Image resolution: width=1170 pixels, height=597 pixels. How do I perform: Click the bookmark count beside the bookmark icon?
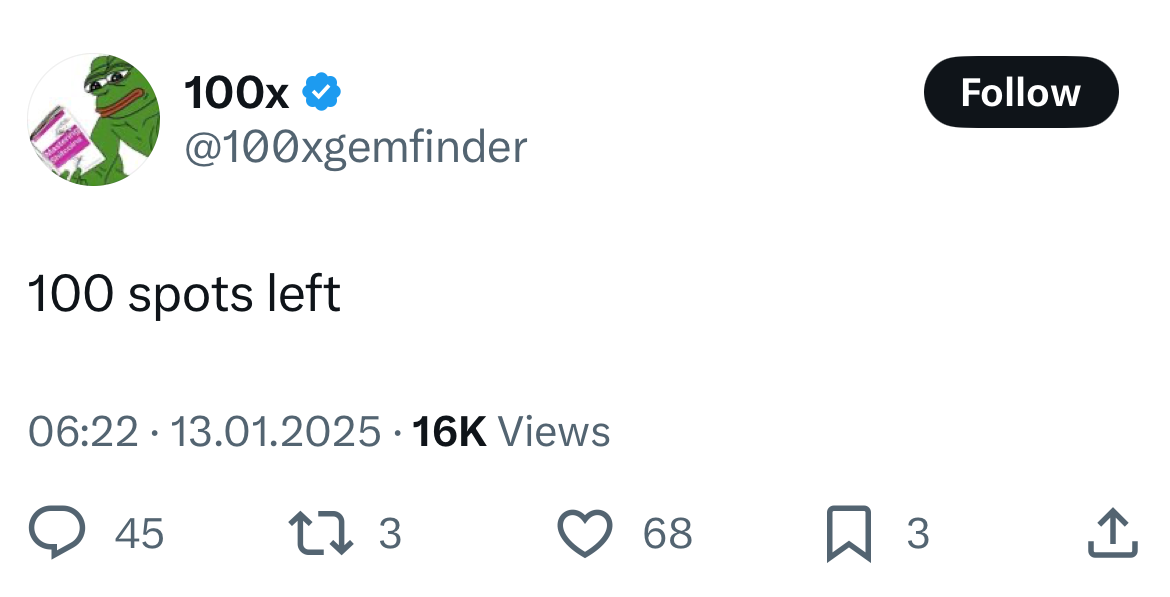pos(917,534)
